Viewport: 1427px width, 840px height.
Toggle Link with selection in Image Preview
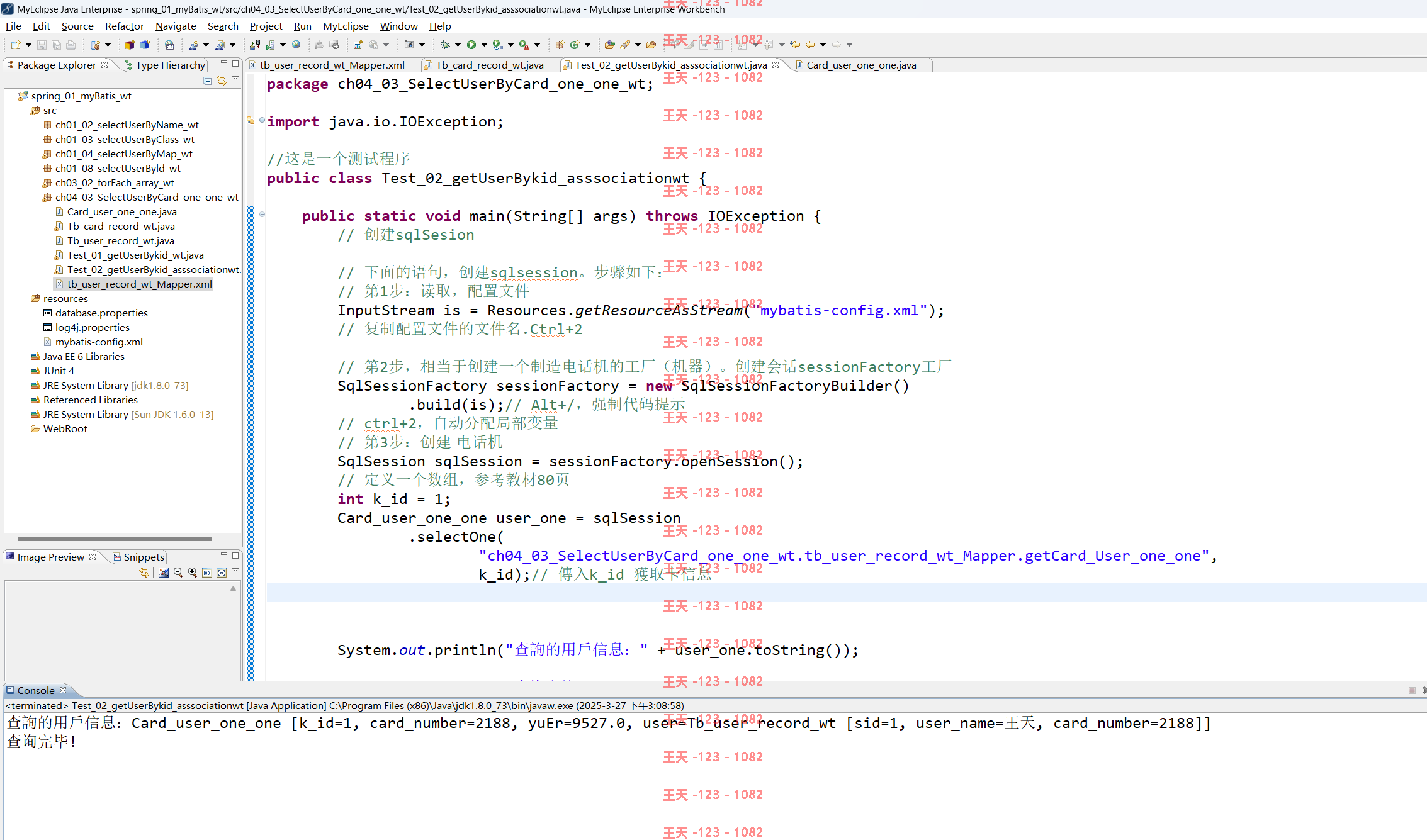coord(144,573)
